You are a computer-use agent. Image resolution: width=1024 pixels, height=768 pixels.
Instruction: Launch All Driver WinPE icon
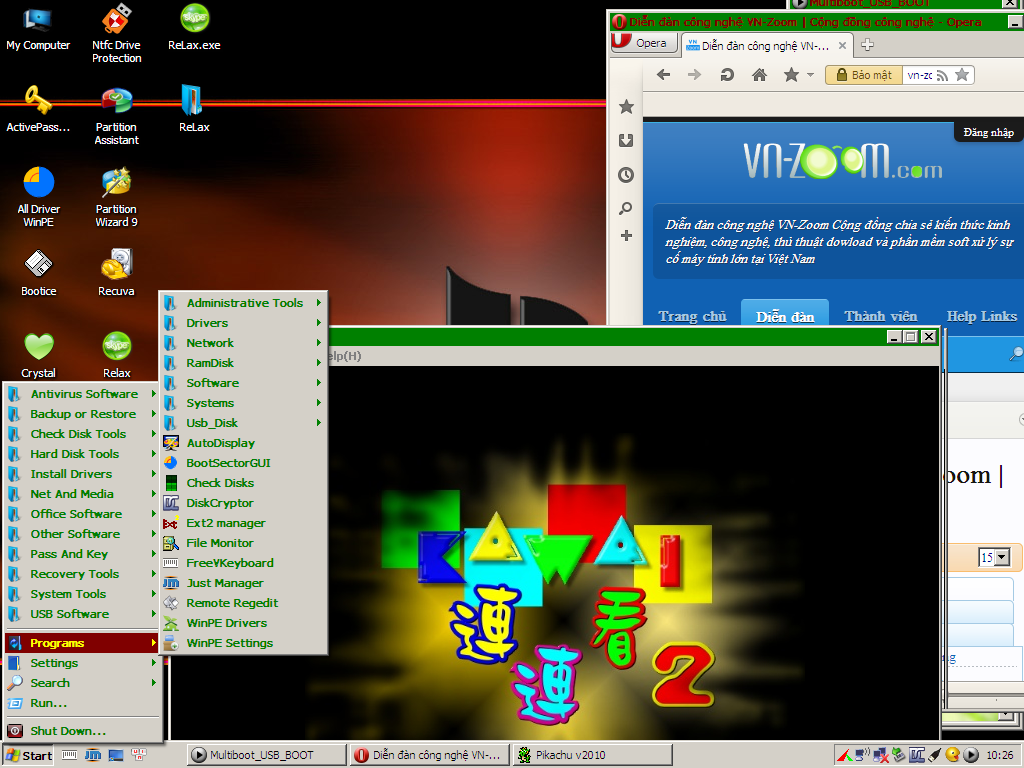pos(39,197)
